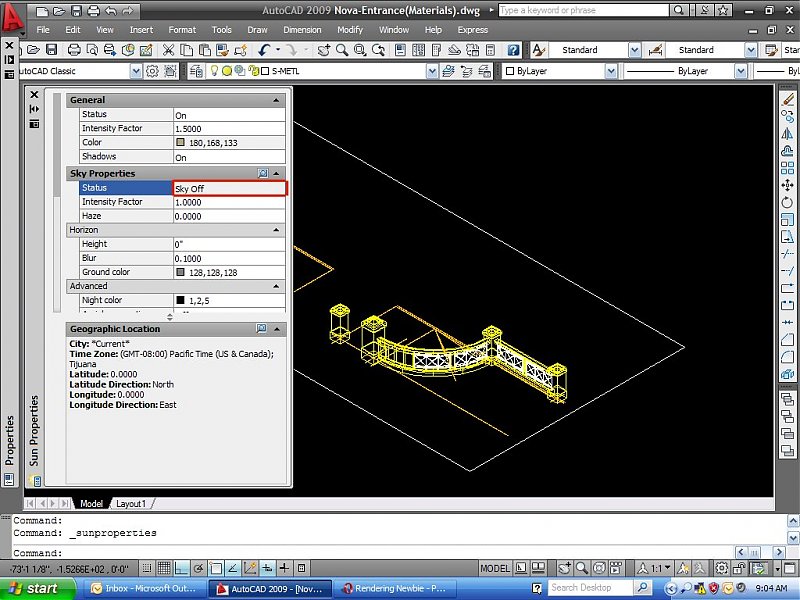
Task: Open the ByLayer color dropdown
Action: [611, 71]
